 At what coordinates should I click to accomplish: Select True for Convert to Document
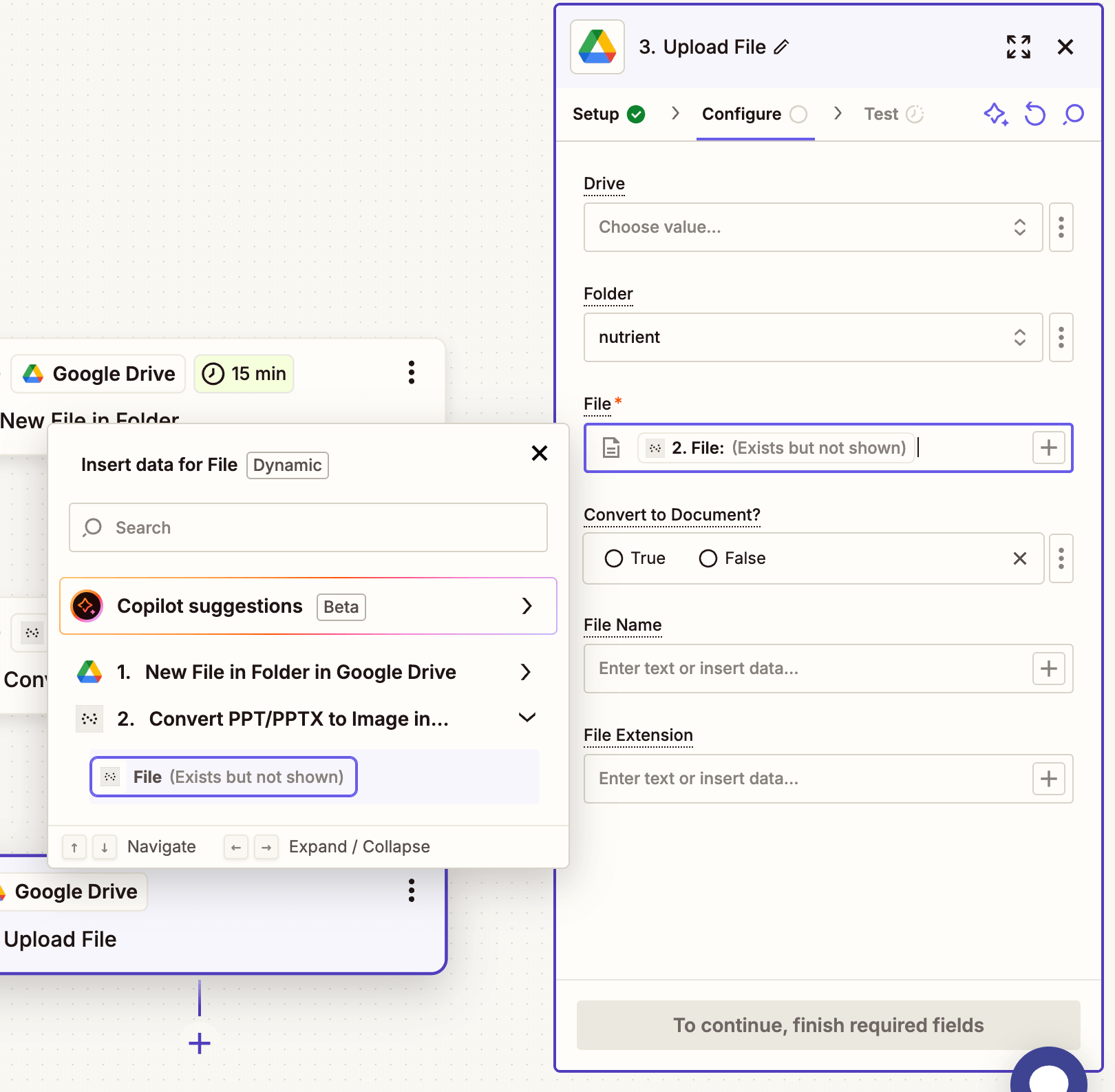[614, 558]
